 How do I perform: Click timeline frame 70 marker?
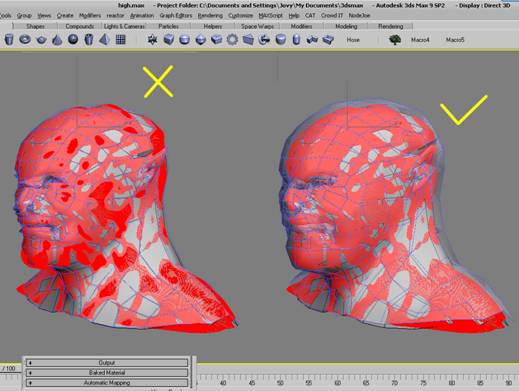[395, 383]
